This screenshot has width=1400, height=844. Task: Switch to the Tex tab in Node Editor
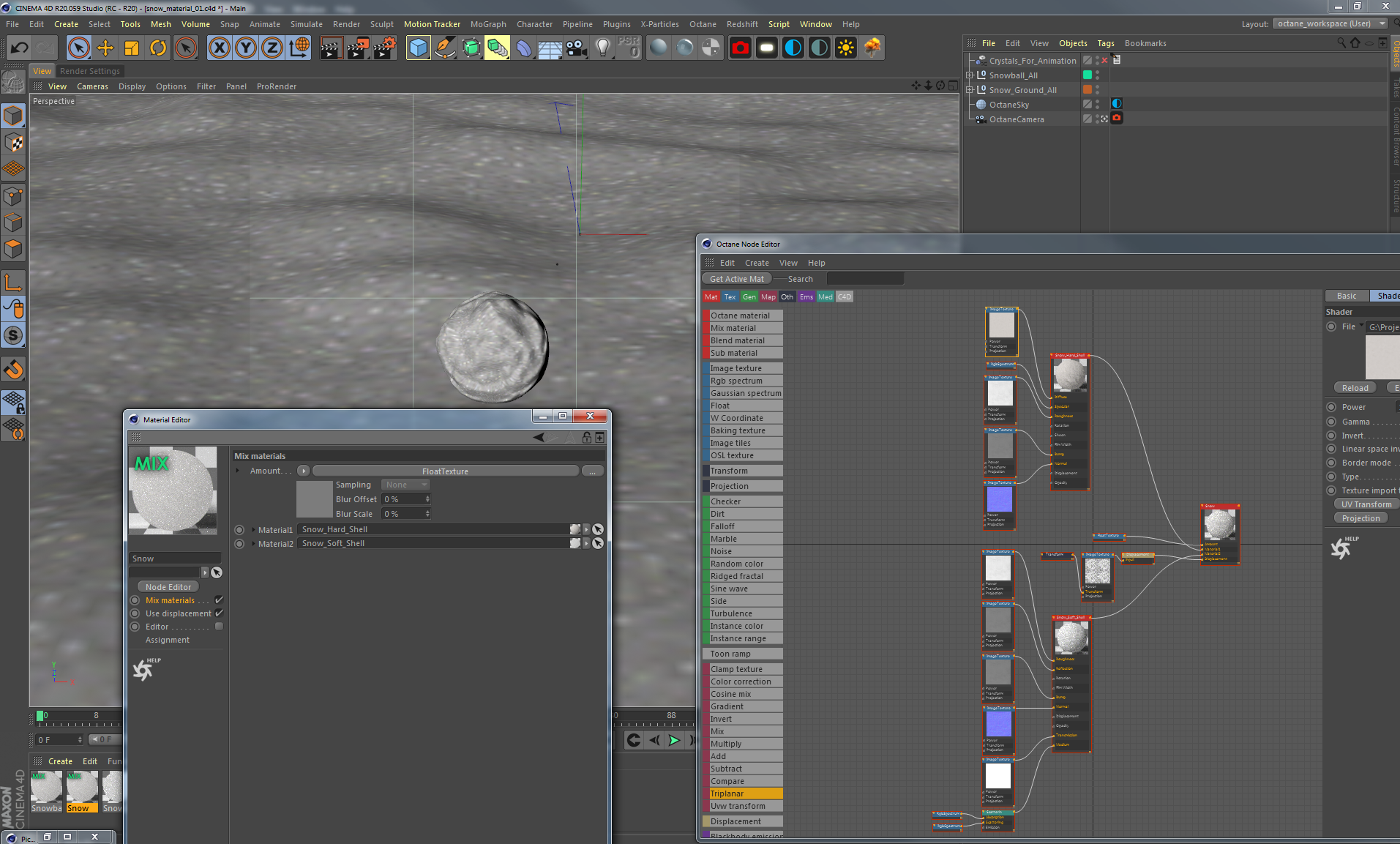pyautogui.click(x=730, y=296)
